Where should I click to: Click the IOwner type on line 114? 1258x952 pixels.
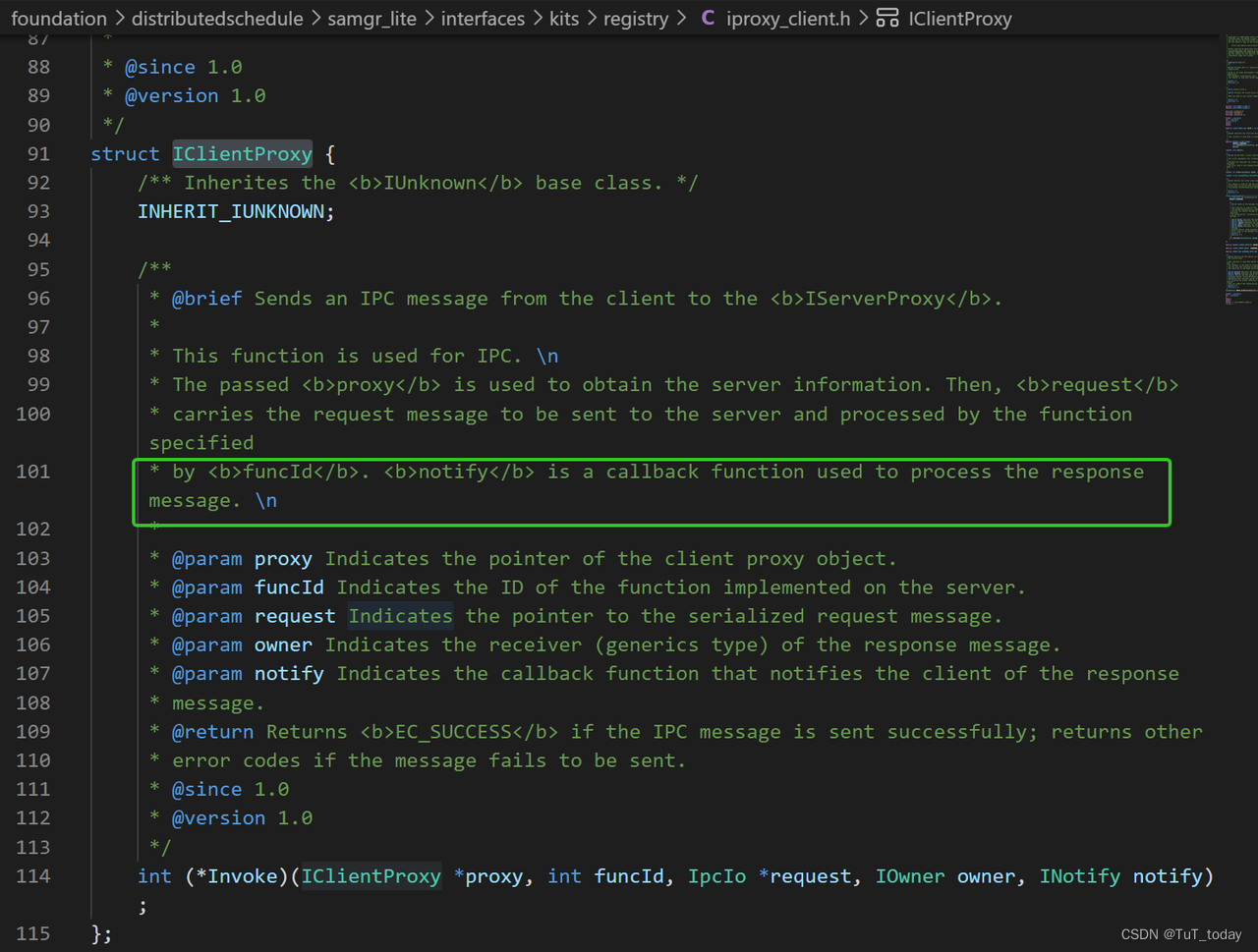(910, 875)
